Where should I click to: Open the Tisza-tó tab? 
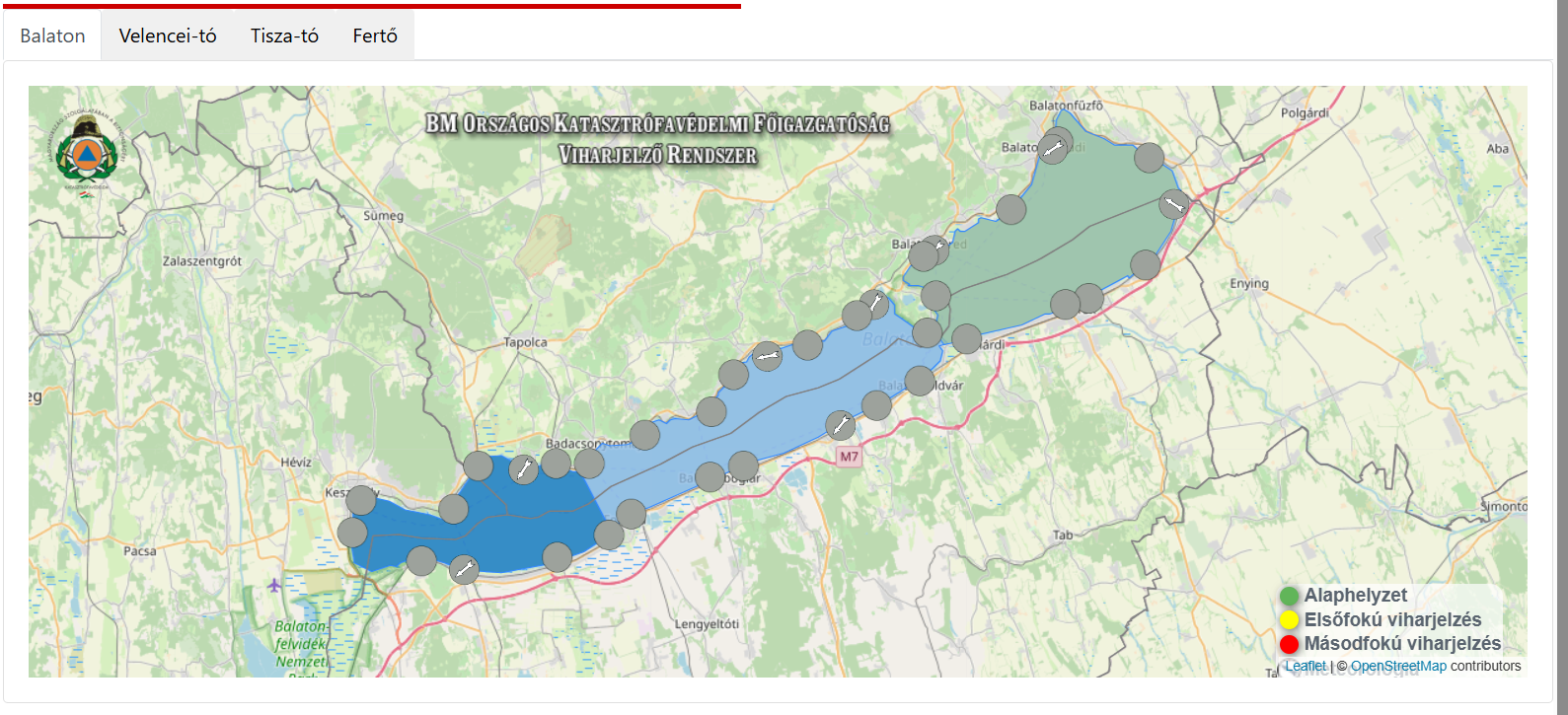[x=284, y=36]
